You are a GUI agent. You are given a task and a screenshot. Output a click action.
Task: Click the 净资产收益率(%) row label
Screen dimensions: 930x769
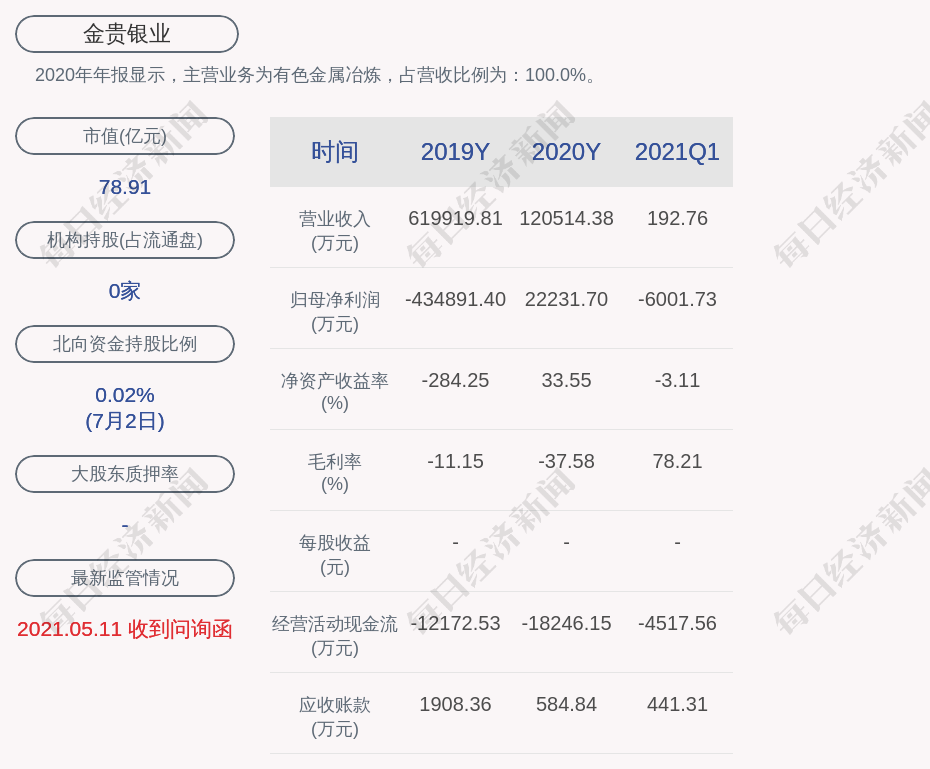(335, 392)
